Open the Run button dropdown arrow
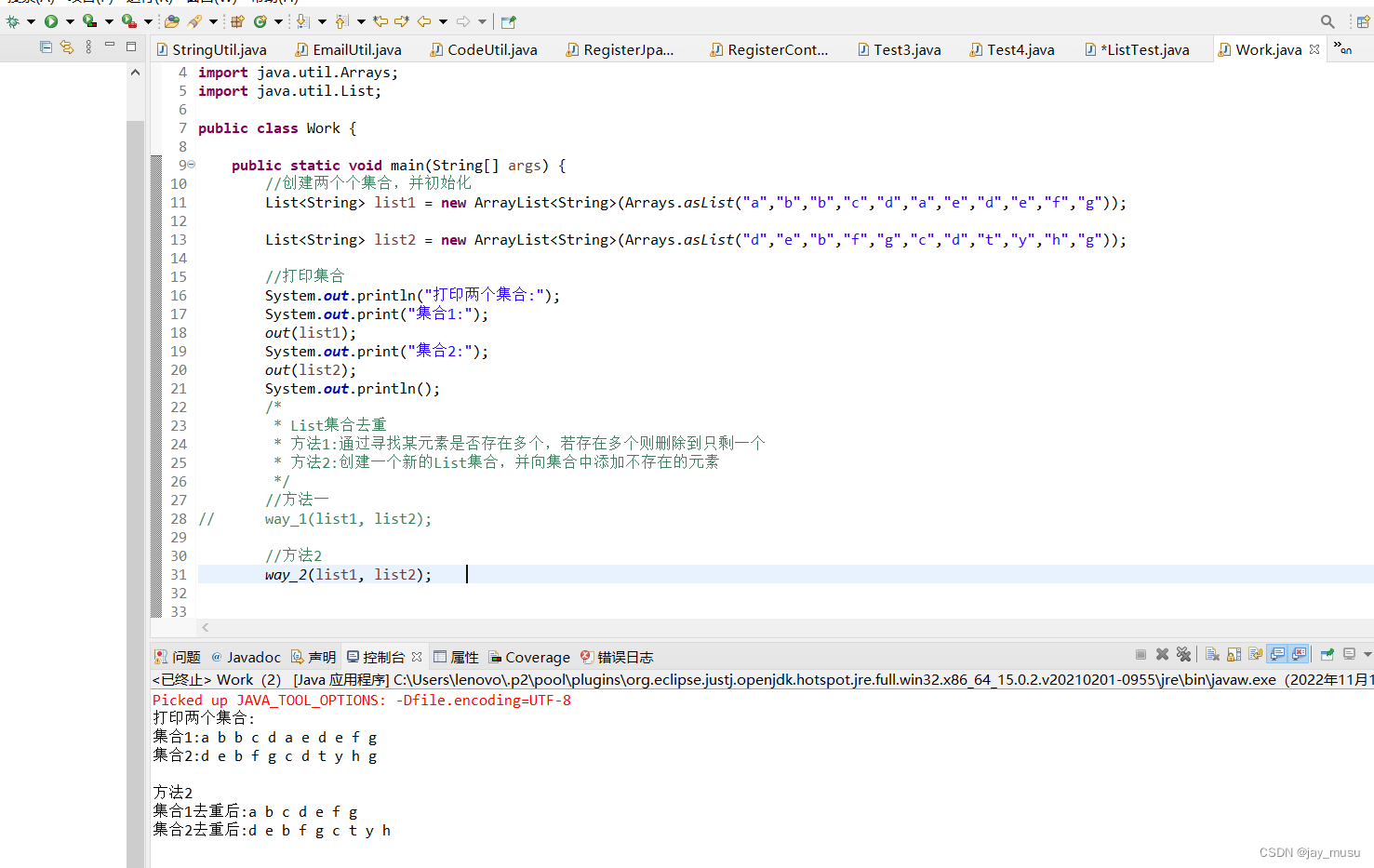This screenshot has height=868, width=1374. tap(70, 20)
